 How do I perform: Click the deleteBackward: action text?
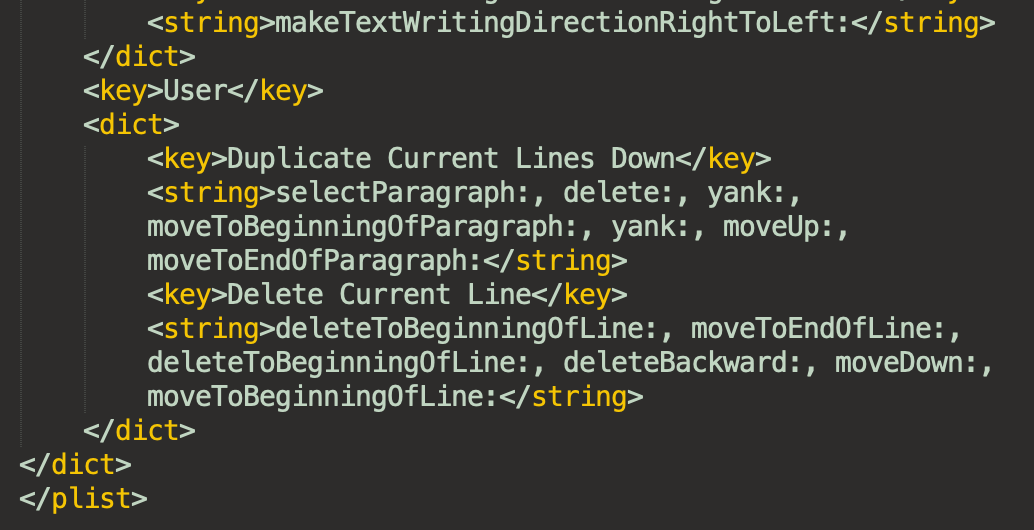(x=683, y=363)
